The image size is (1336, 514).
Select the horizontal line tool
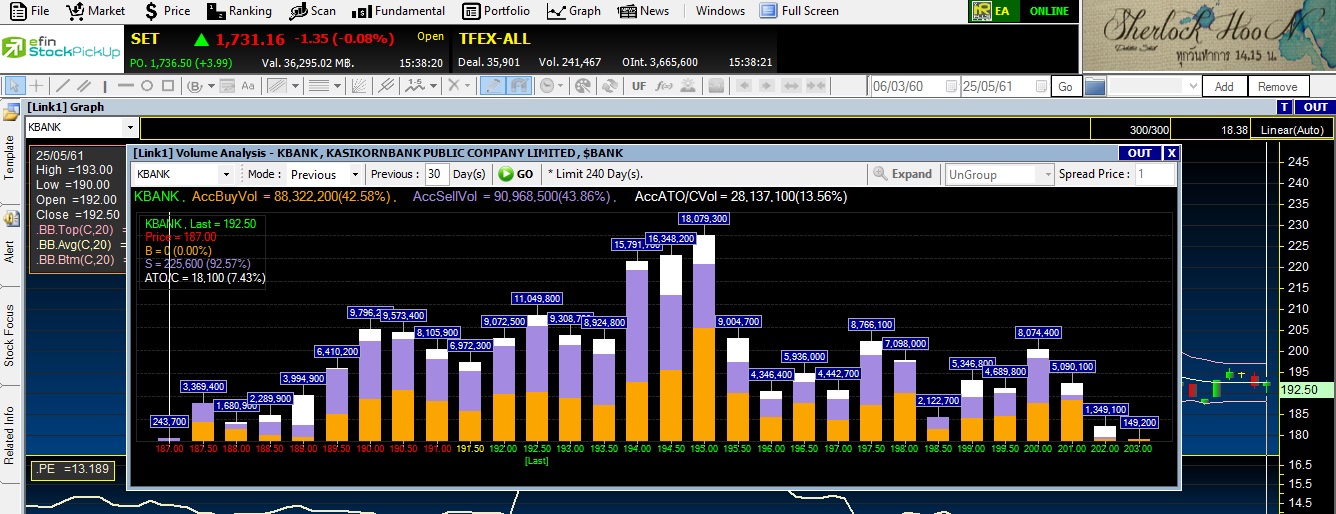[125, 86]
